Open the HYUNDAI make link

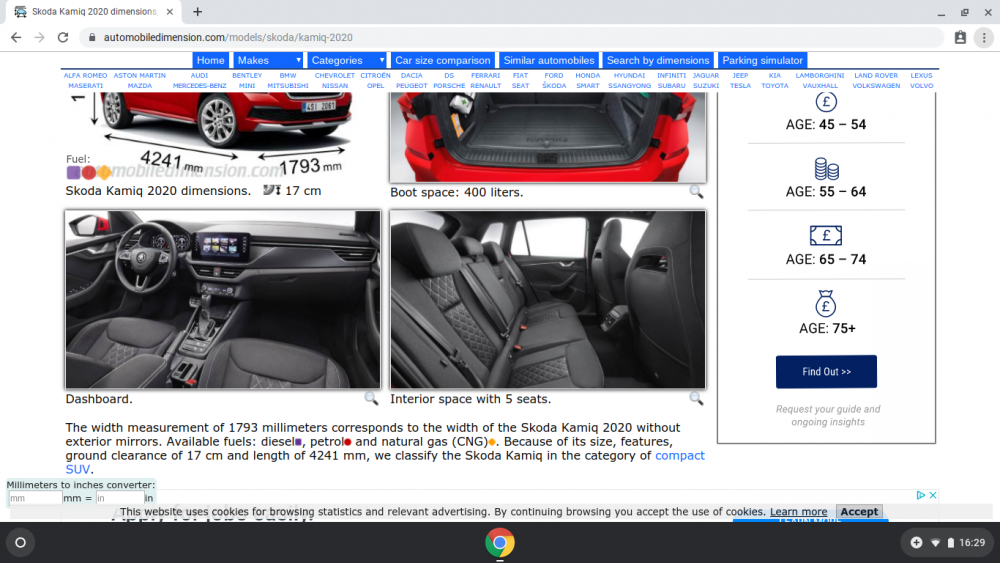(629, 75)
